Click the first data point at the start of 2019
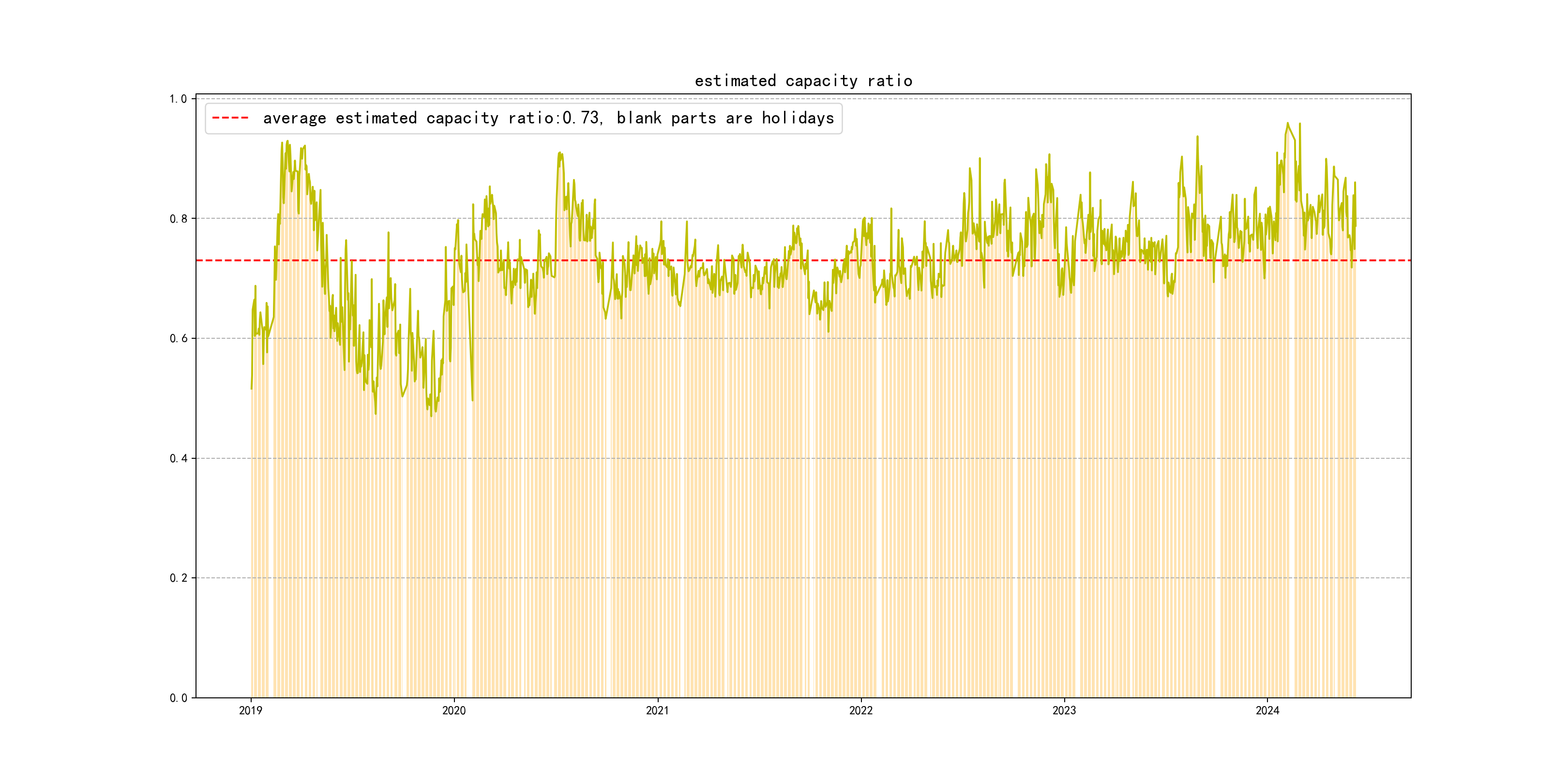Screen dimensions: 1568x784 pyautogui.click(x=251, y=388)
